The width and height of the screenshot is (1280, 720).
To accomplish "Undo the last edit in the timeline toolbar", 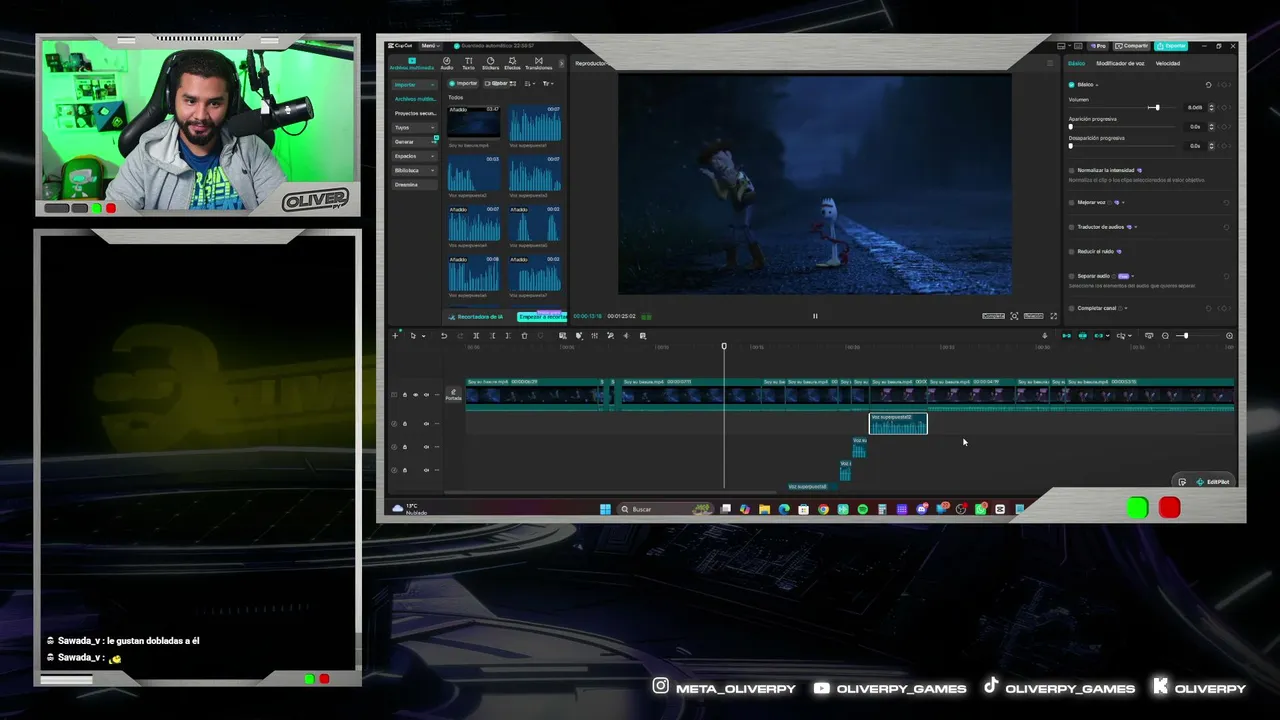I will click(444, 336).
